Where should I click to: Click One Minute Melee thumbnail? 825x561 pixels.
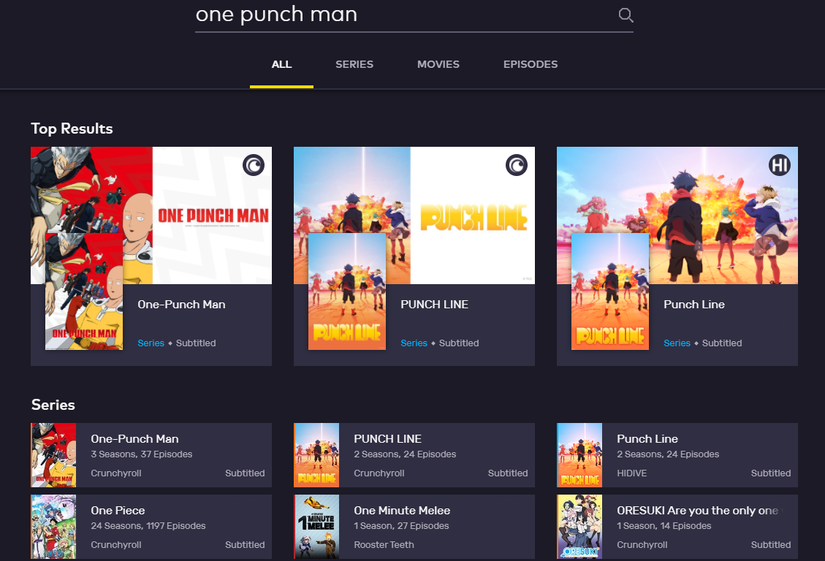(316, 527)
